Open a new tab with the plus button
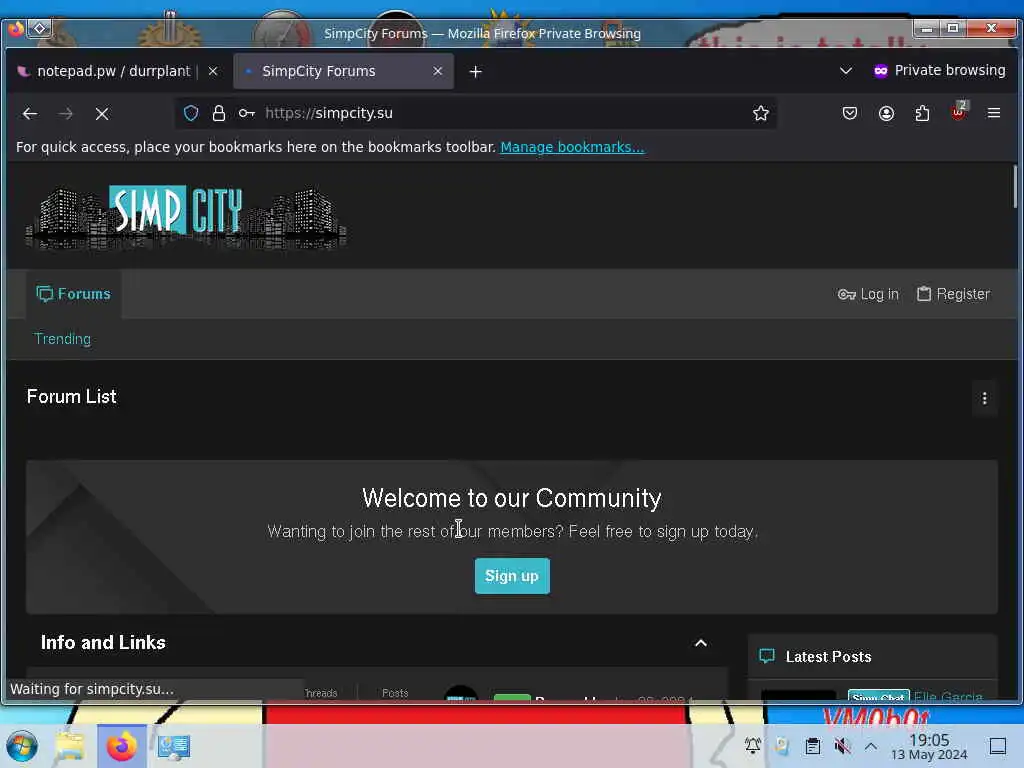Image resolution: width=1024 pixels, height=768 pixels. click(x=475, y=72)
